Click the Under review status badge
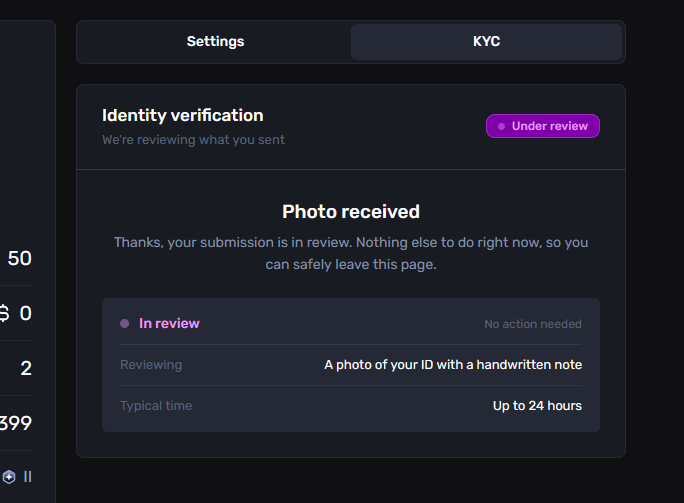The image size is (684, 503). [543, 126]
